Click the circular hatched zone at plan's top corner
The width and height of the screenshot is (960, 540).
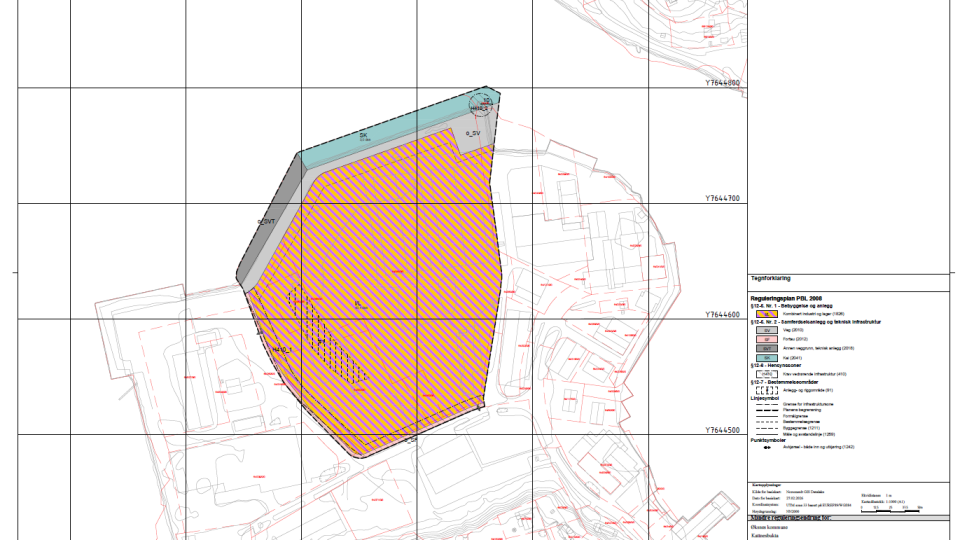(x=483, y=102)
